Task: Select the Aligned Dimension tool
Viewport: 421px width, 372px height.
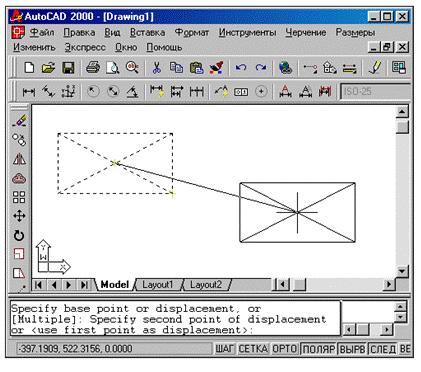Action: pyautogui.click(x=48, y=92)
